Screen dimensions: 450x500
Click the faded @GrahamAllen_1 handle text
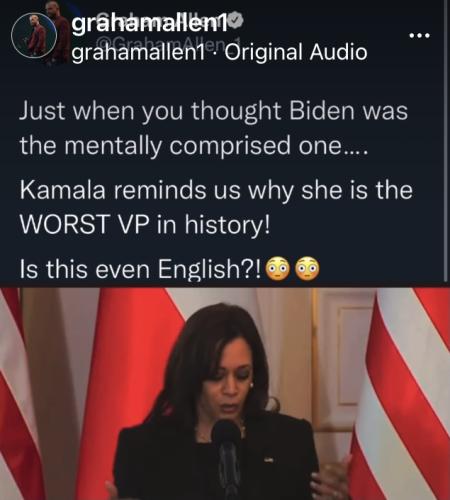click(170, 43)
